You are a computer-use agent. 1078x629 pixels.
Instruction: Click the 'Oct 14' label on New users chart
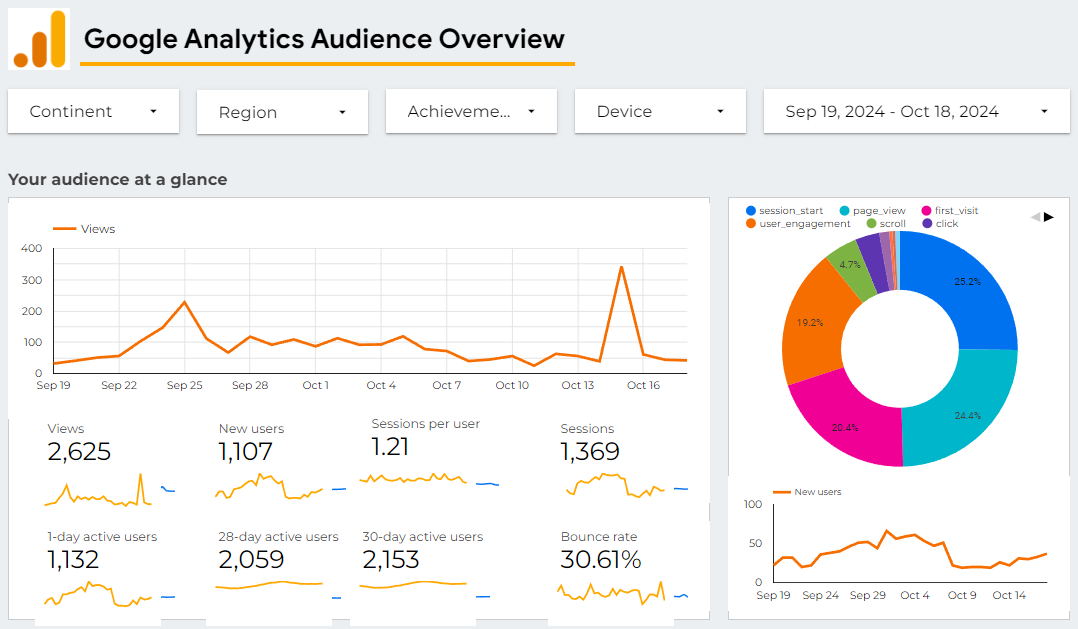tap(1009, 595)
